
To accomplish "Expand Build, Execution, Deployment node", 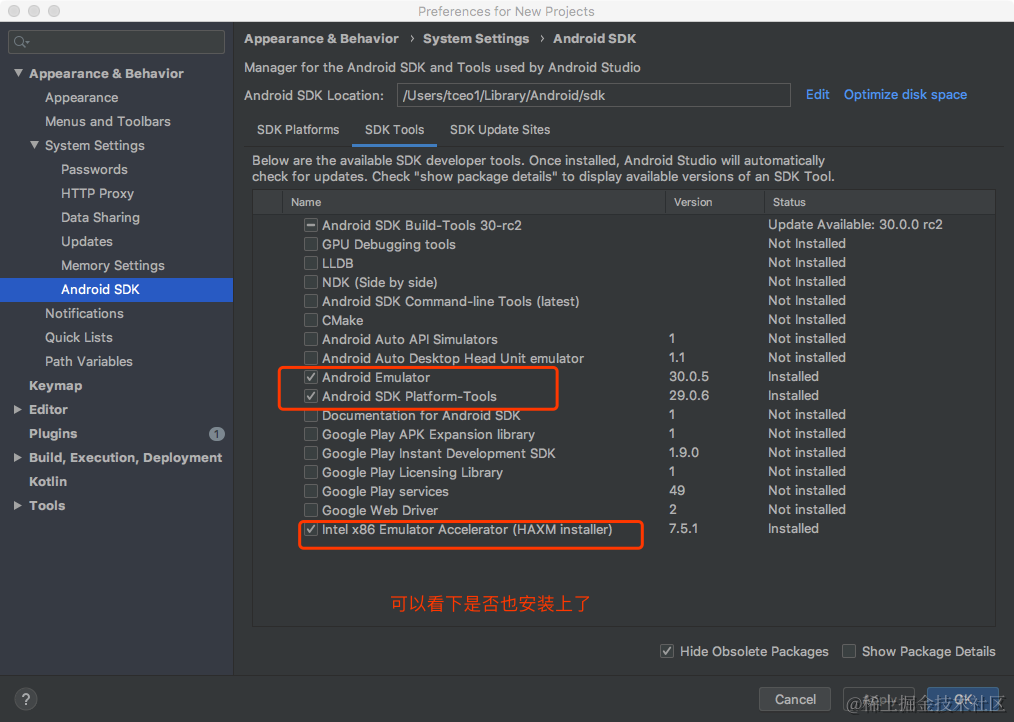I will (18, 457).
